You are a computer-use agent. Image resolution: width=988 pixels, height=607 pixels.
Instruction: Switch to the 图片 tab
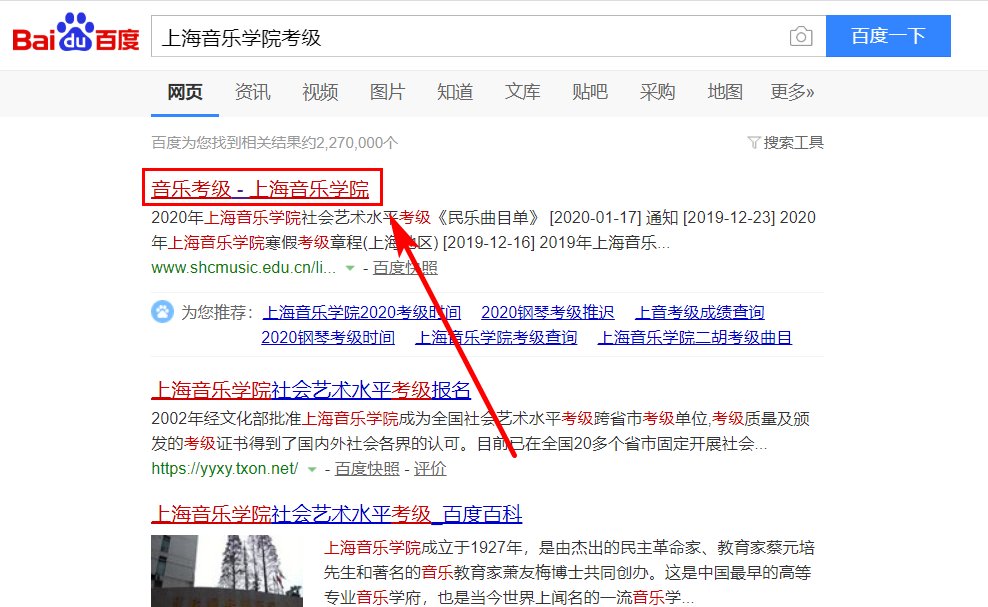point(387,91)
